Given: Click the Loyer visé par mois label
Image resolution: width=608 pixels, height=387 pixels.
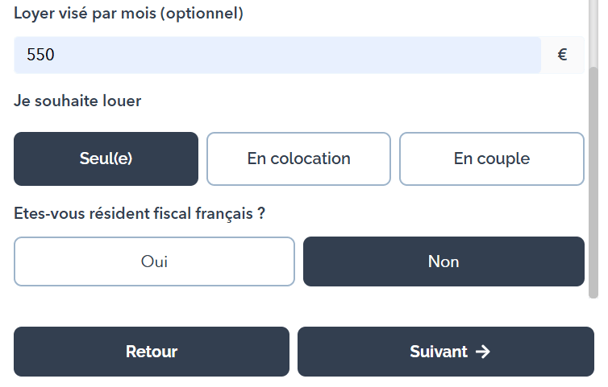Looking at the screenshot, I should 128,13.
